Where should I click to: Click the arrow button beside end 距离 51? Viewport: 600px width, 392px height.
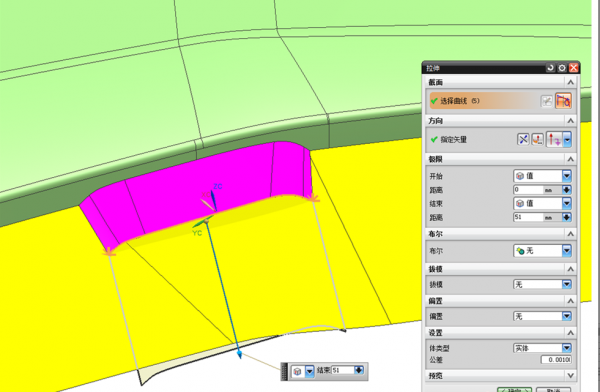(x=567, y=217)
